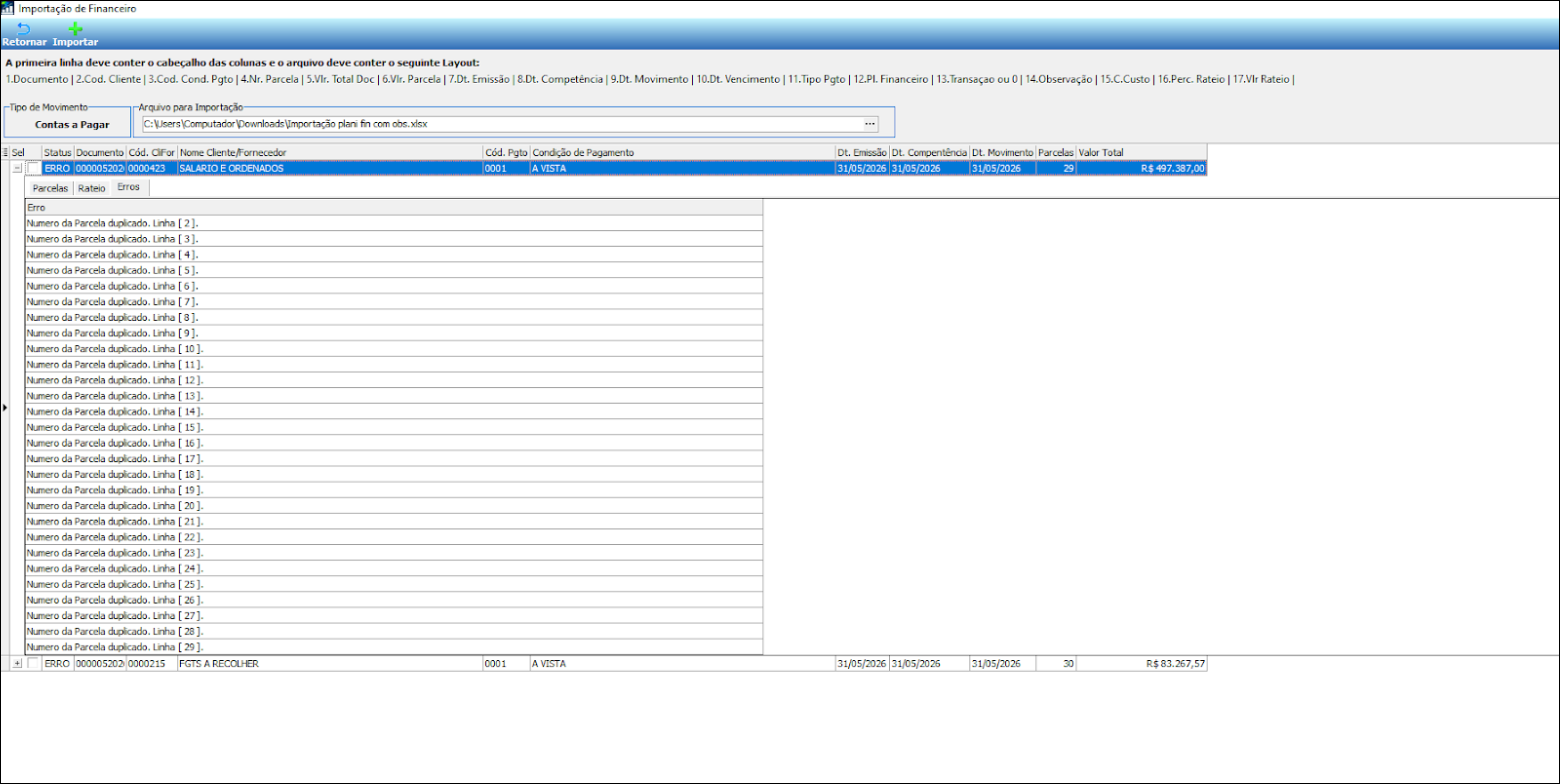Image resolution: width=1560 pixels, height=784 pixels.
Task: Click the import file path field
Action: (501, 124)
